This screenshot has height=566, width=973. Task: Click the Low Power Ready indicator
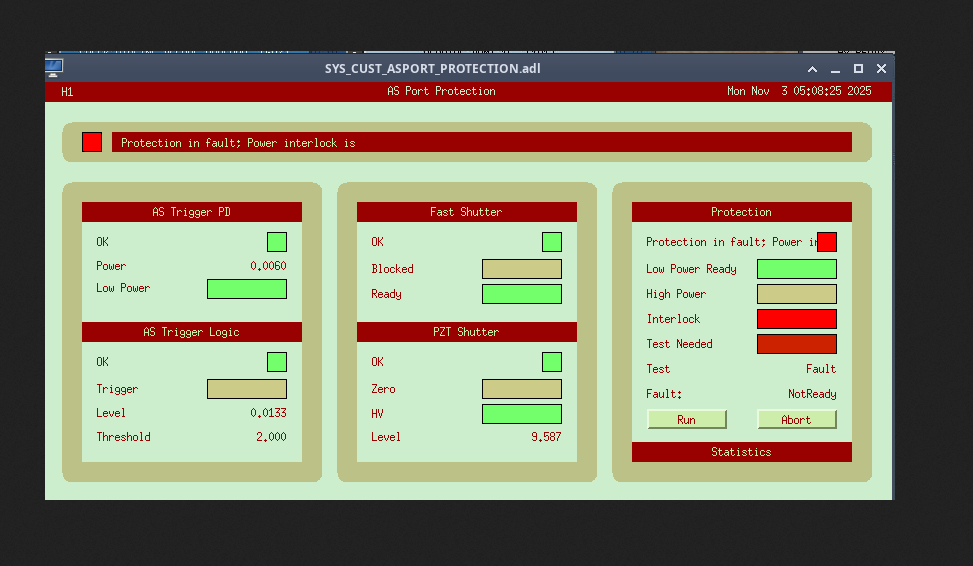pos(796,269)
